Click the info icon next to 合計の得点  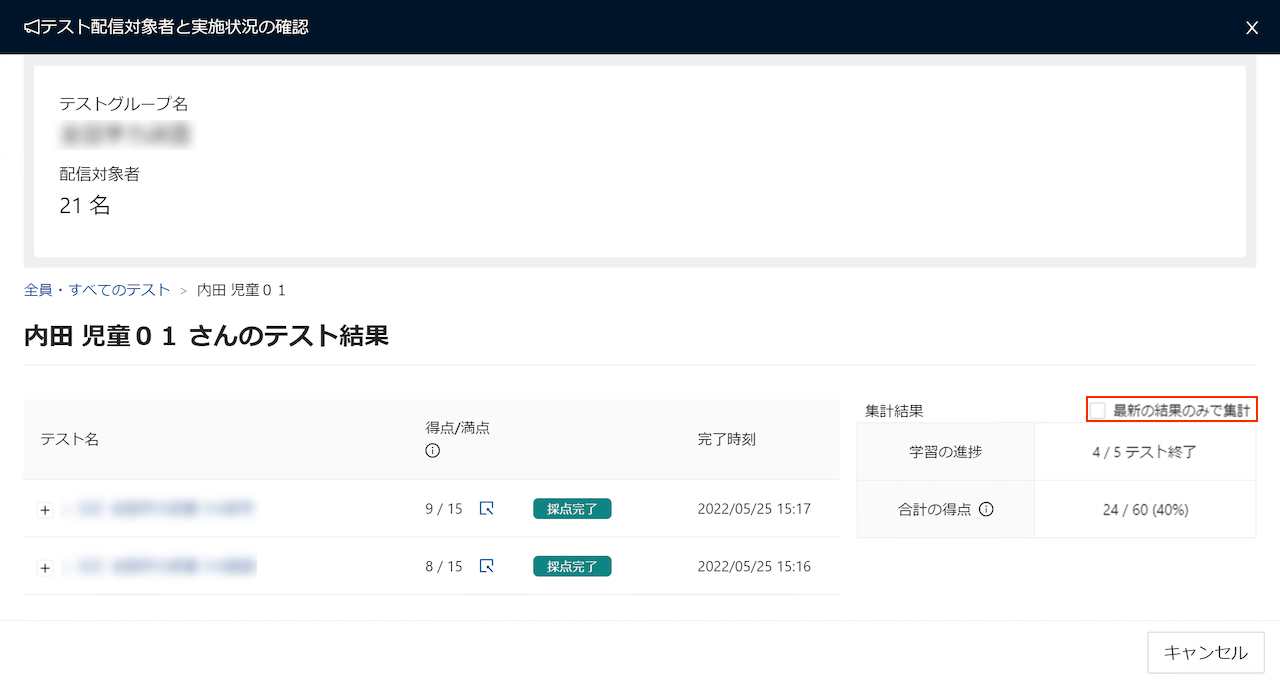click(986, 510)
